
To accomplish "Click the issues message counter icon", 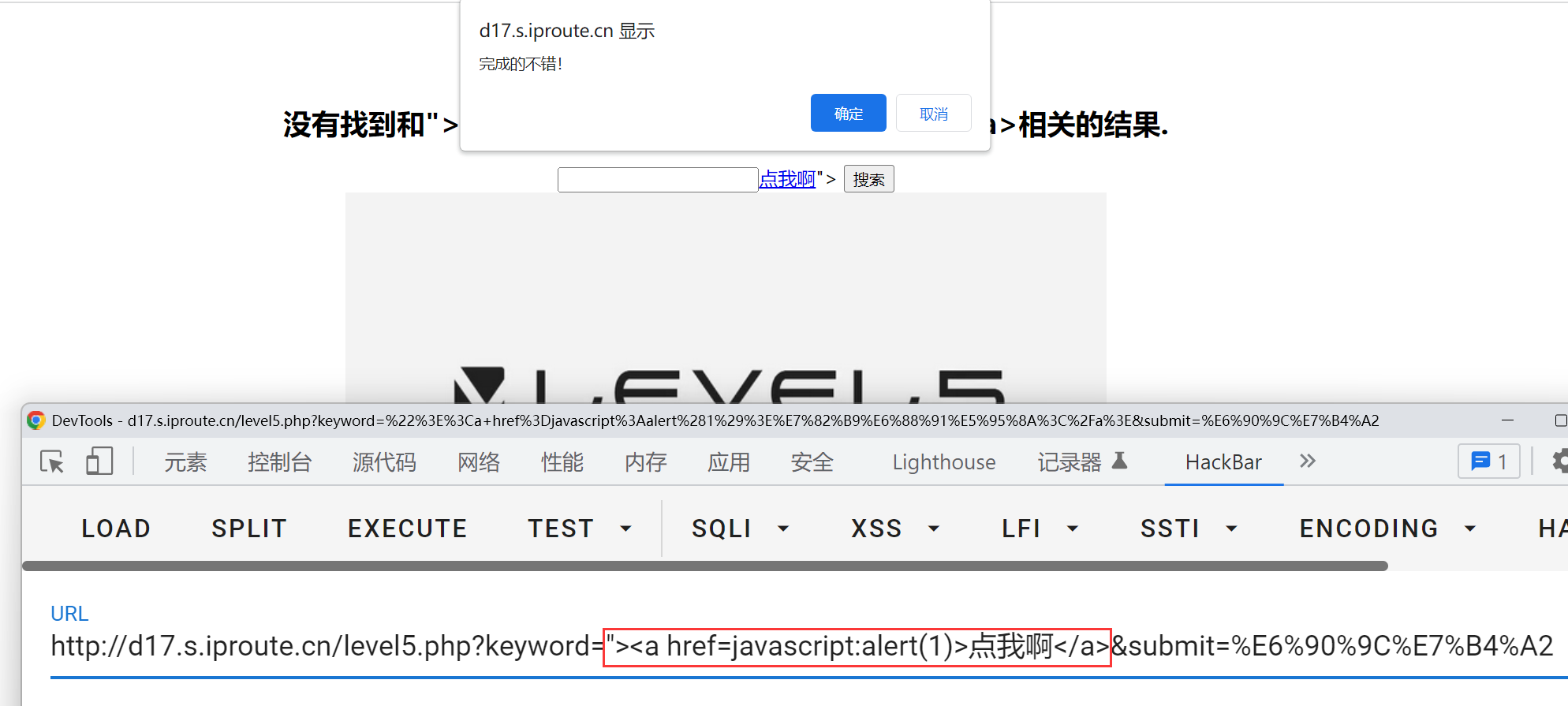I will 1488,461.
